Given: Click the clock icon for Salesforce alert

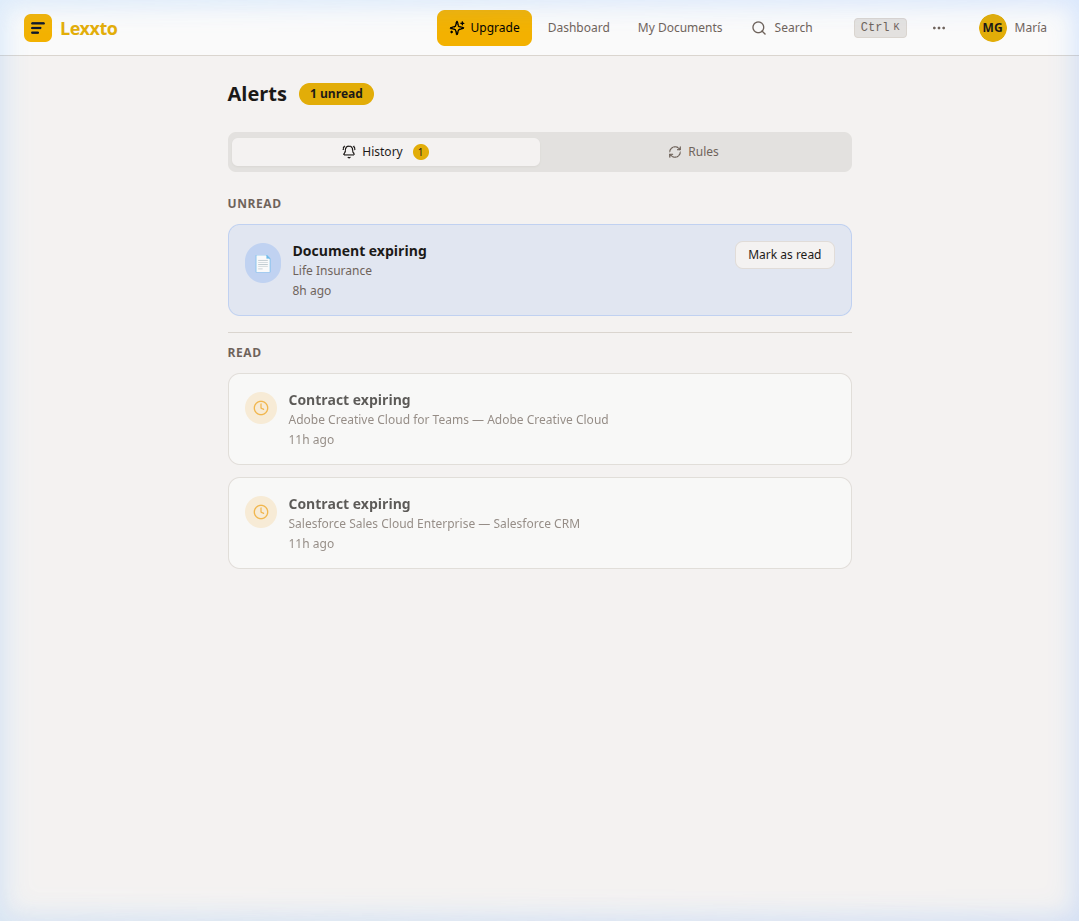Looking at the screenshot, I should [261, 512].
